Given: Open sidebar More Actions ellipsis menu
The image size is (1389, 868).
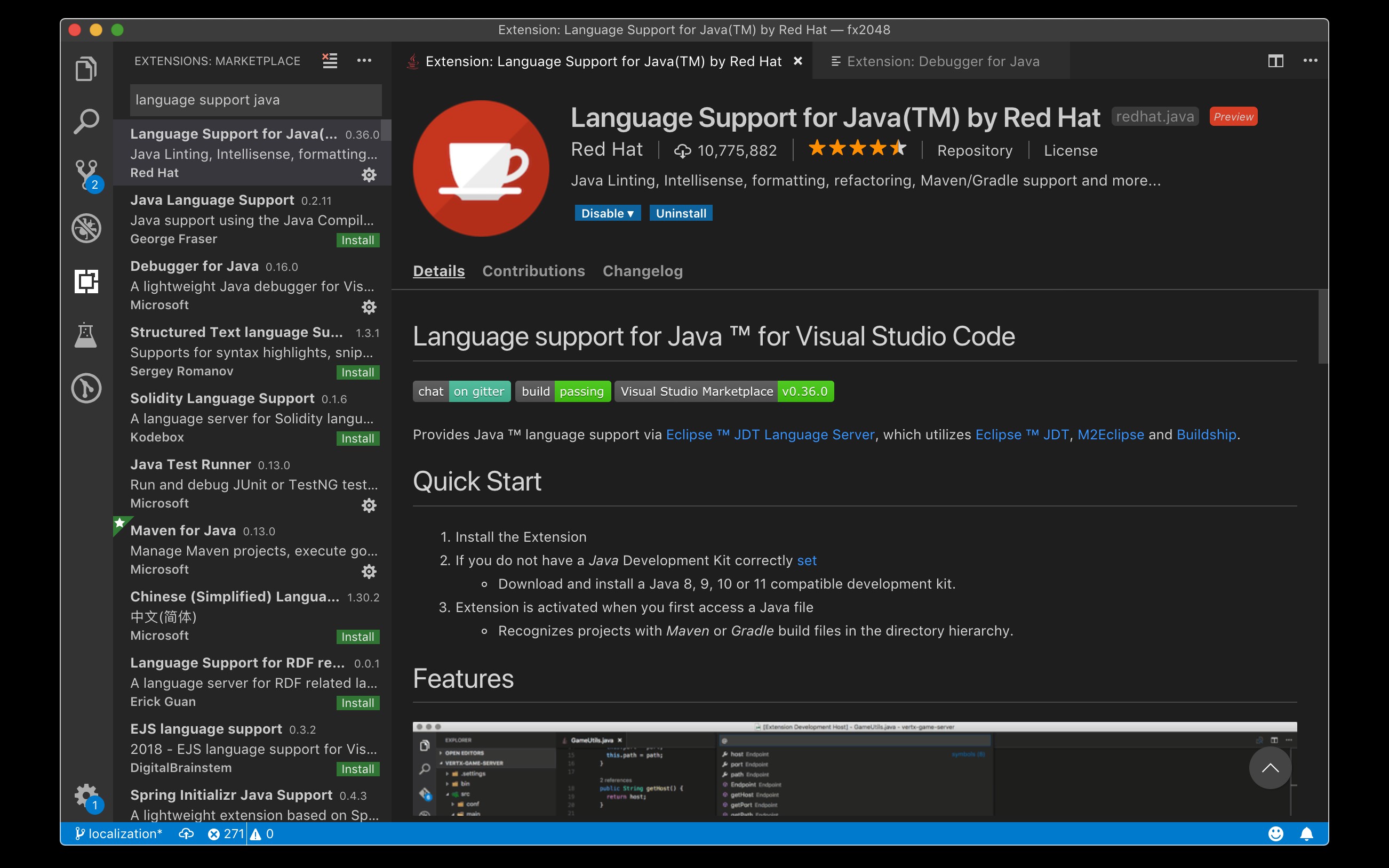Looking at the screenshot, I should 364,61.
